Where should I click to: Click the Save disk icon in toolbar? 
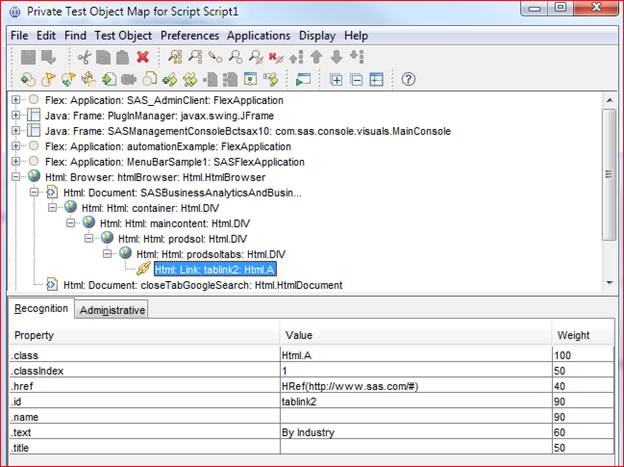28,58
